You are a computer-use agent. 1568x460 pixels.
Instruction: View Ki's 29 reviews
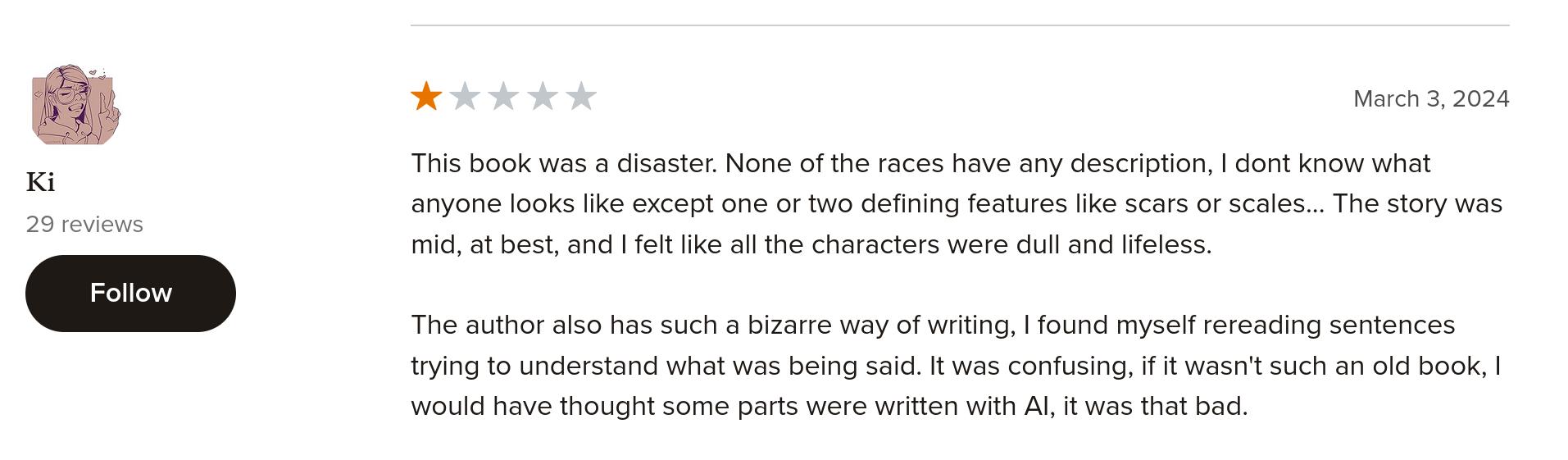84,224
